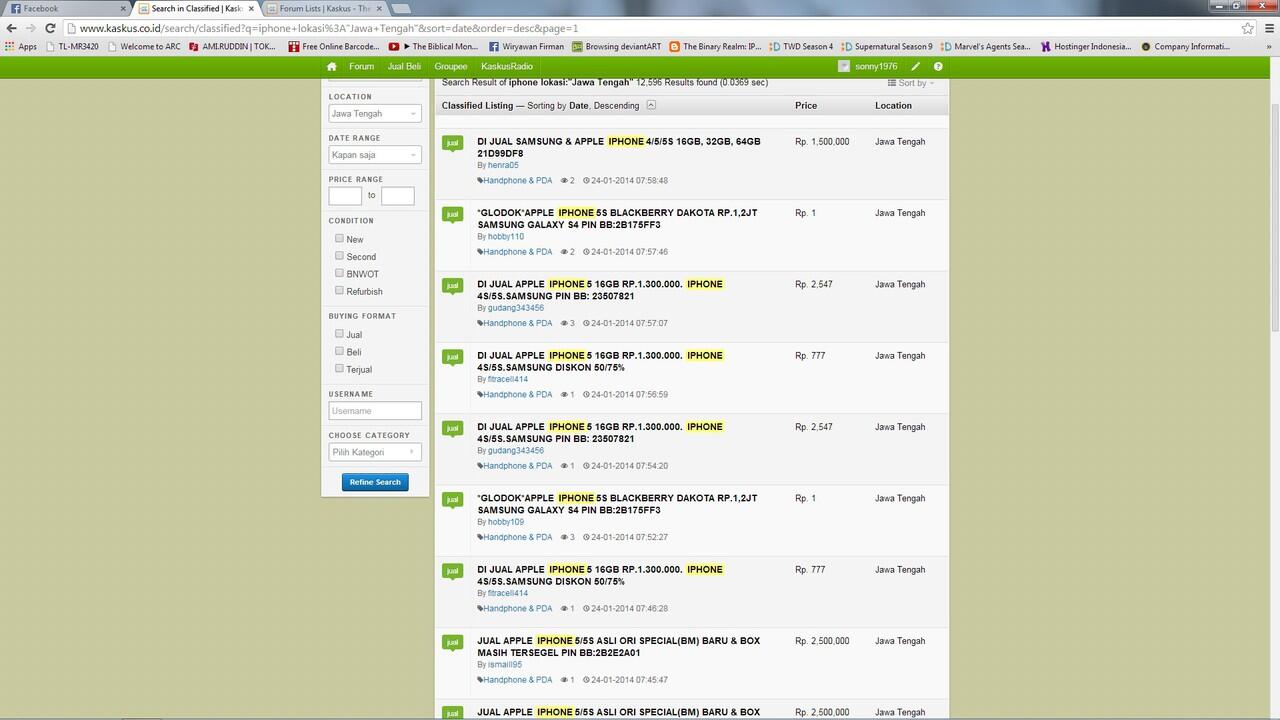Open Hostinger Indonesia bookmark
This screenshot has width=1280, height=720.
[1086, 46]
